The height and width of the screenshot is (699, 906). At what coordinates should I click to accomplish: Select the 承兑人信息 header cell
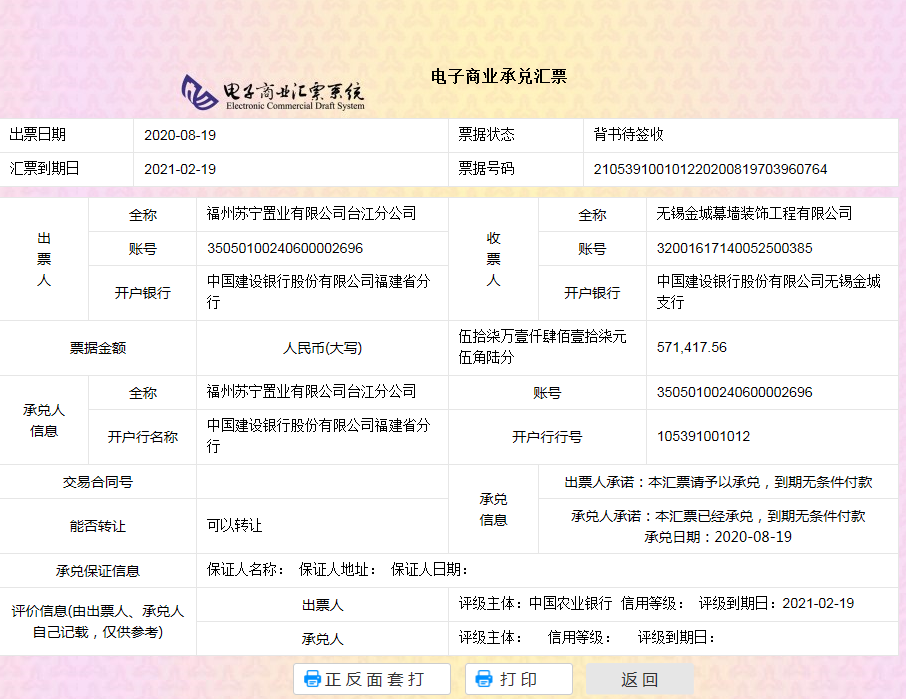(x=44, y=421)
